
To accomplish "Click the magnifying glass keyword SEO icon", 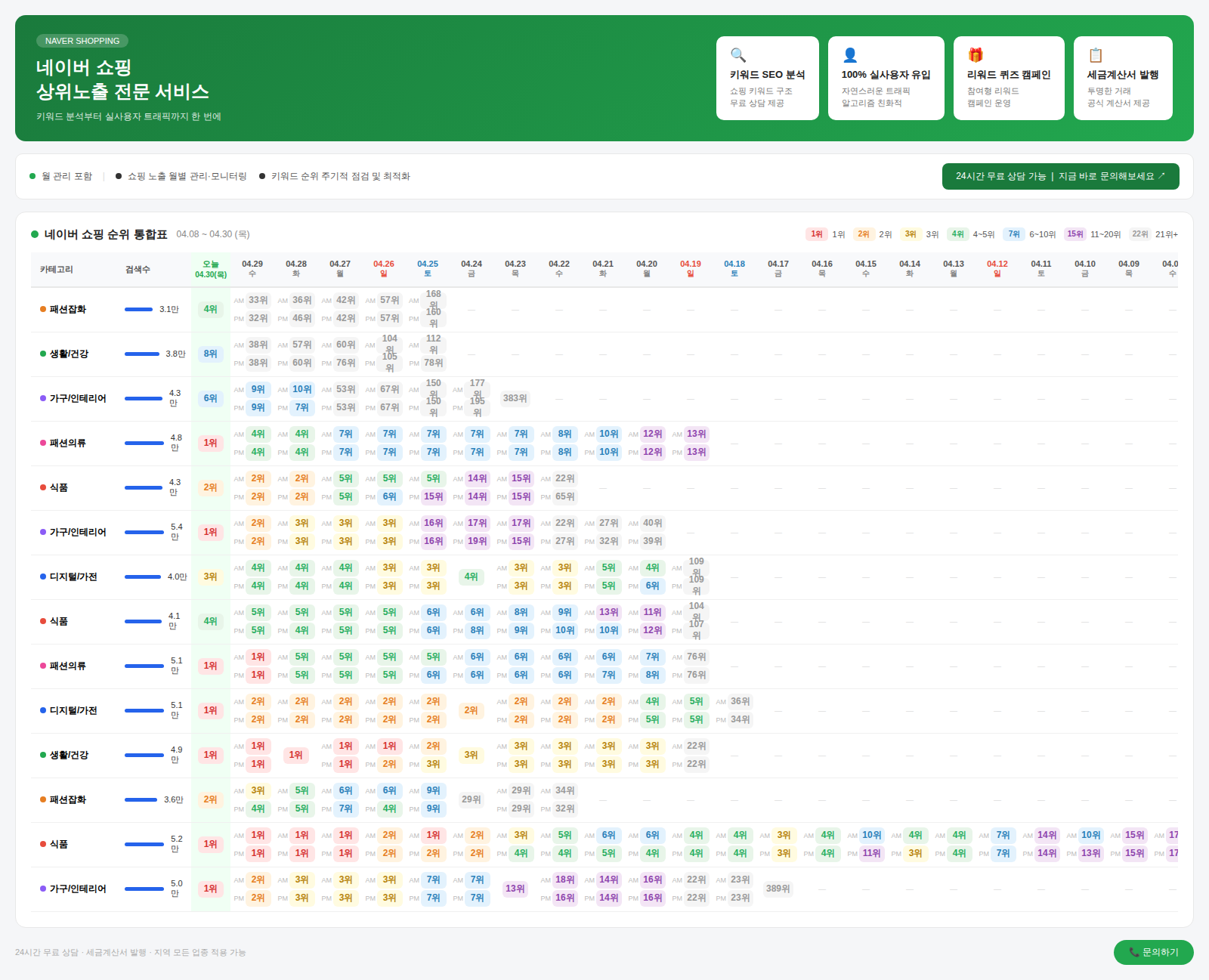I will [738, 55].
